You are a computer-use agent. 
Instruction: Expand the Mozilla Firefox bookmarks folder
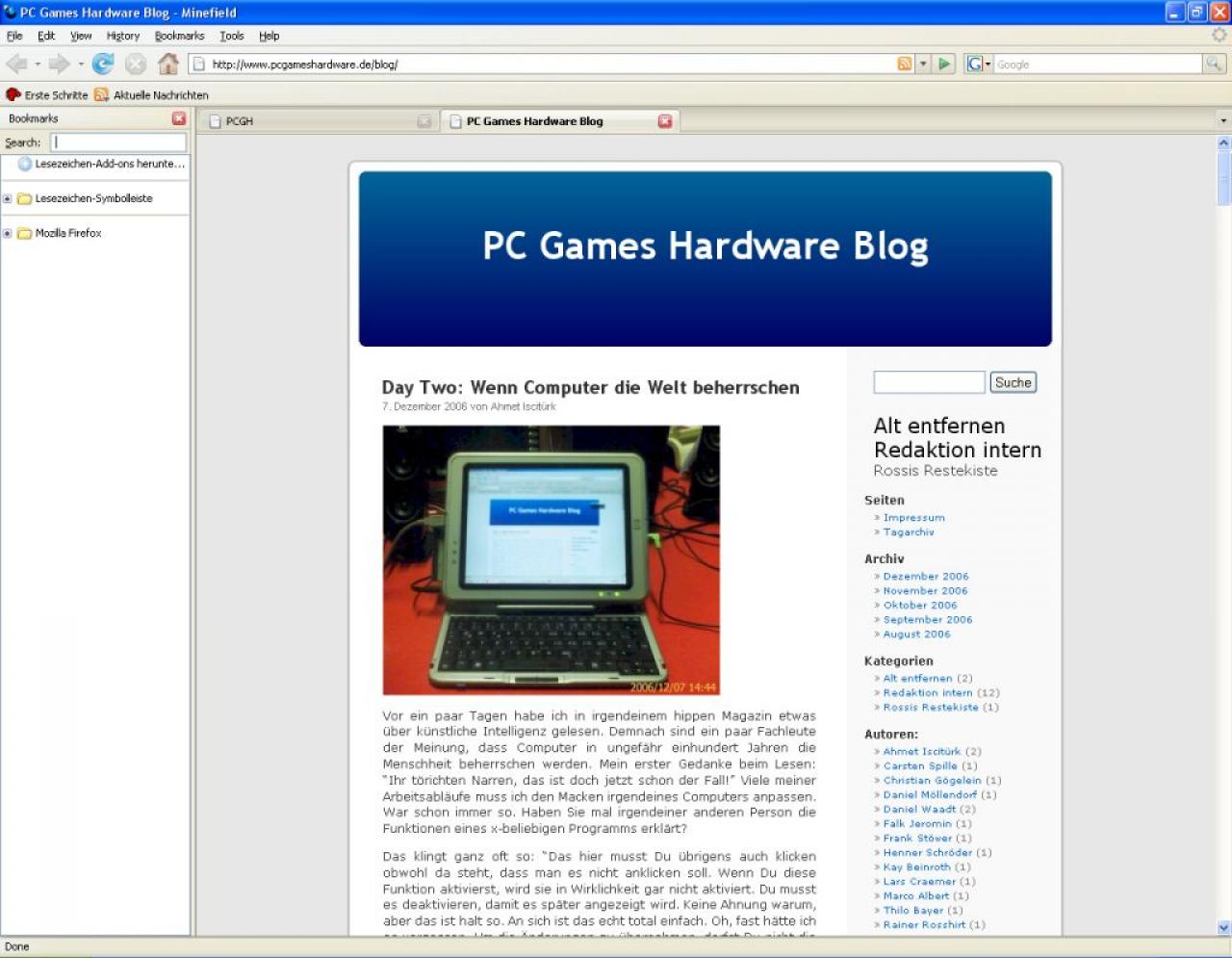point(8,234)
